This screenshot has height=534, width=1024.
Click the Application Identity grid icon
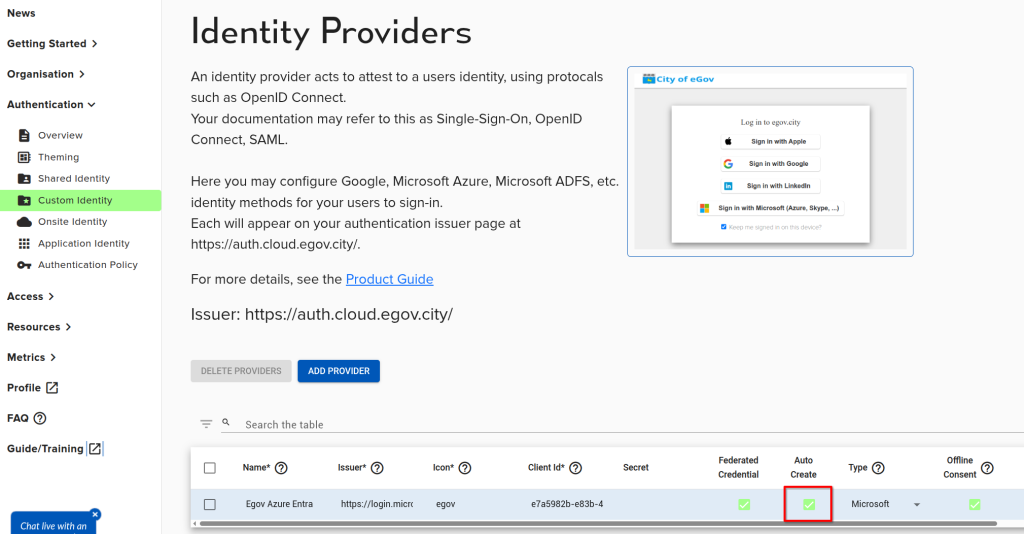coord(24,243)
